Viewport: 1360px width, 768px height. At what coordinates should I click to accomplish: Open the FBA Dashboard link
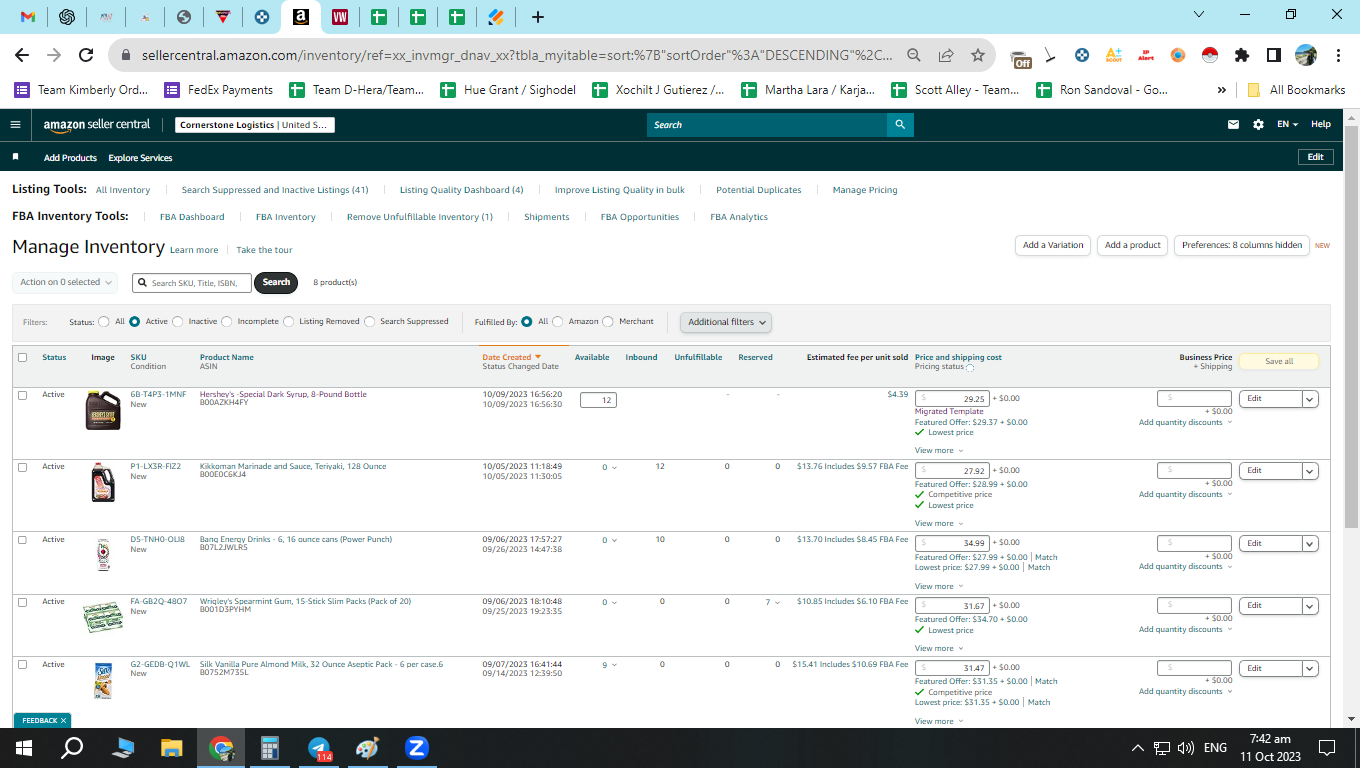[x=192, y=217]
